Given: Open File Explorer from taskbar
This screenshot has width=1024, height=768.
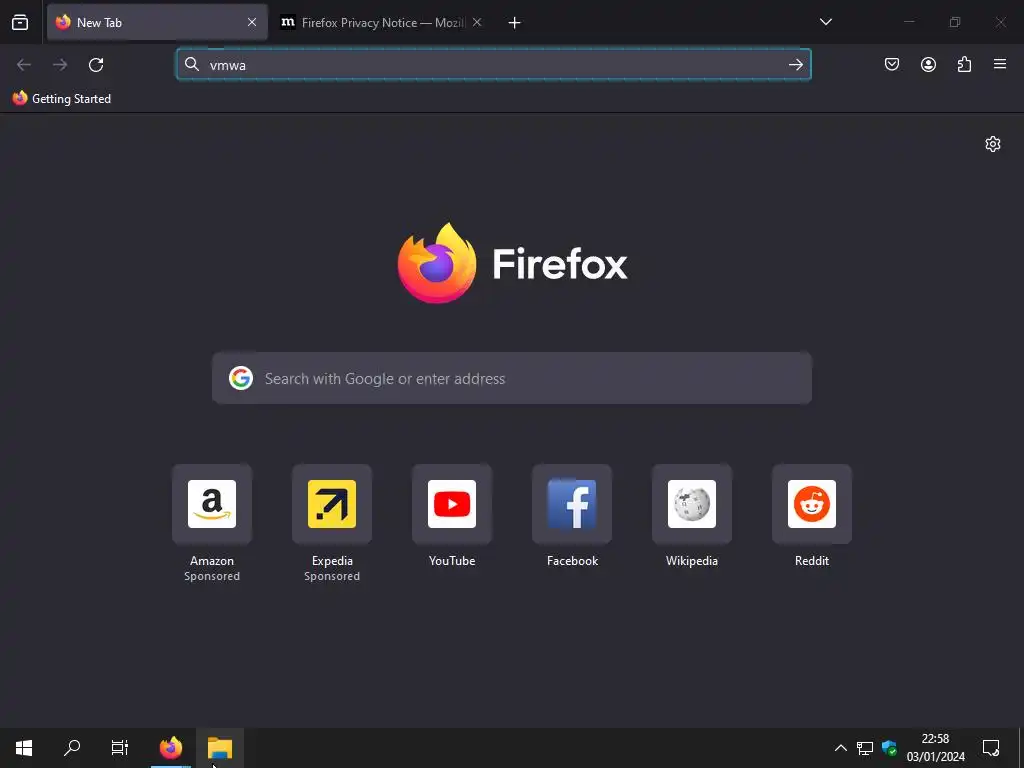Looking at the screenshot, I should coord(220,748).
